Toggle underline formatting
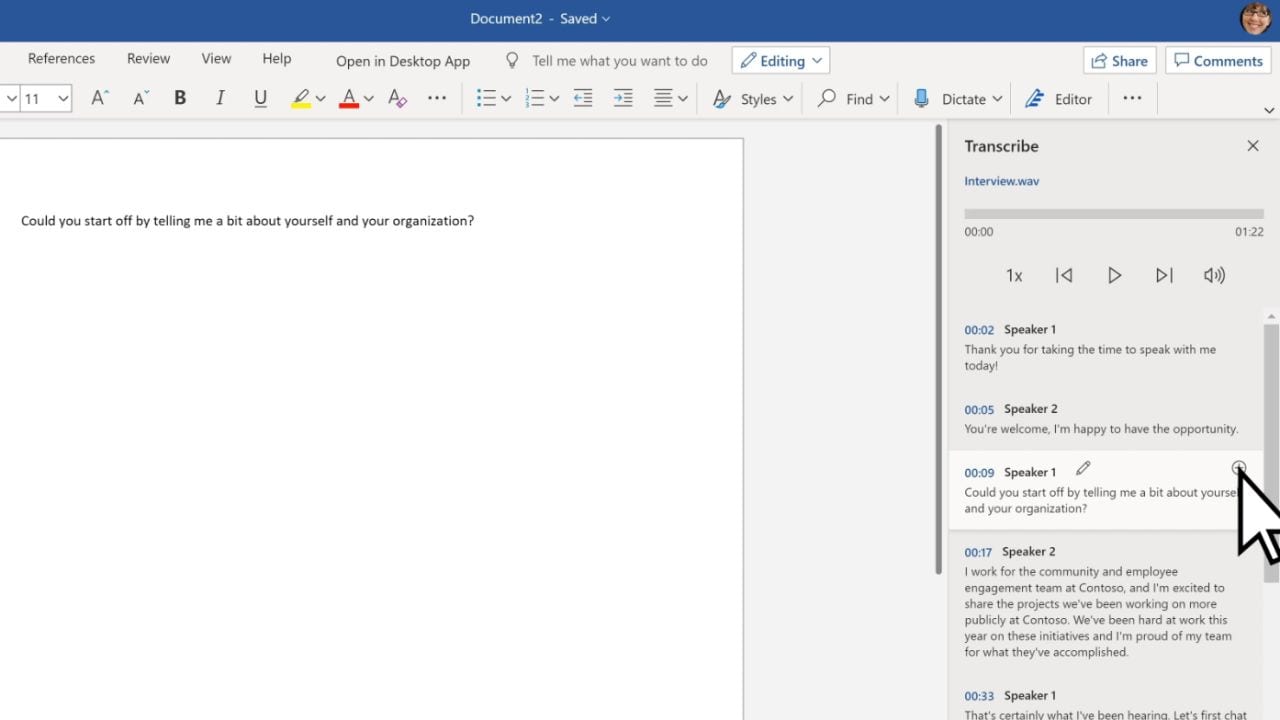 260,98
